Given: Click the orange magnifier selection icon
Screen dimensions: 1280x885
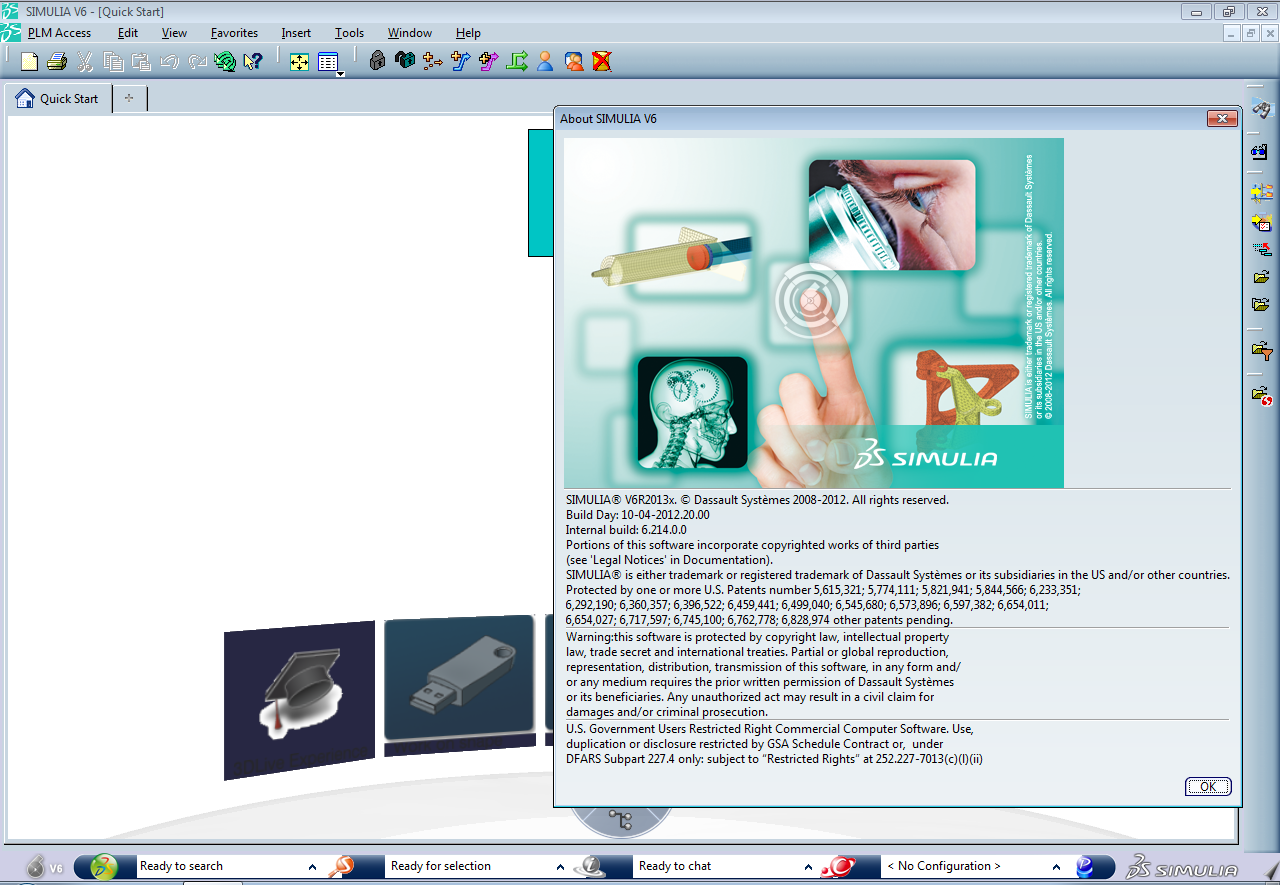Looking at the screenshot, I should [342, 866].
